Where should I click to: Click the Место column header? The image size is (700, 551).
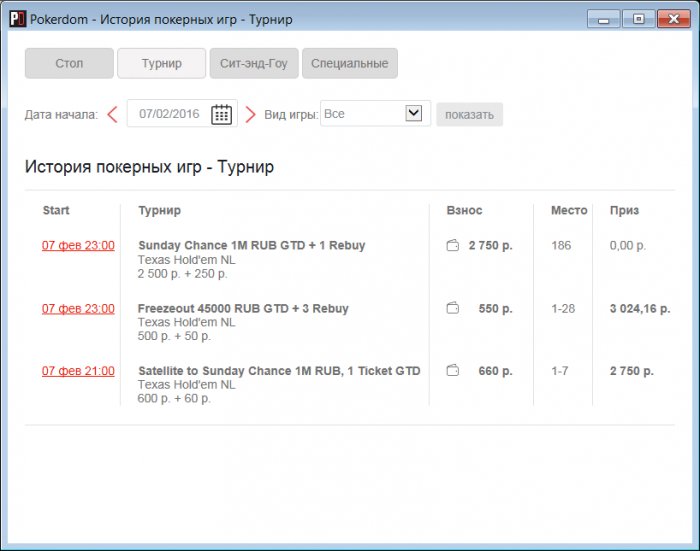[x=569, y=210]
